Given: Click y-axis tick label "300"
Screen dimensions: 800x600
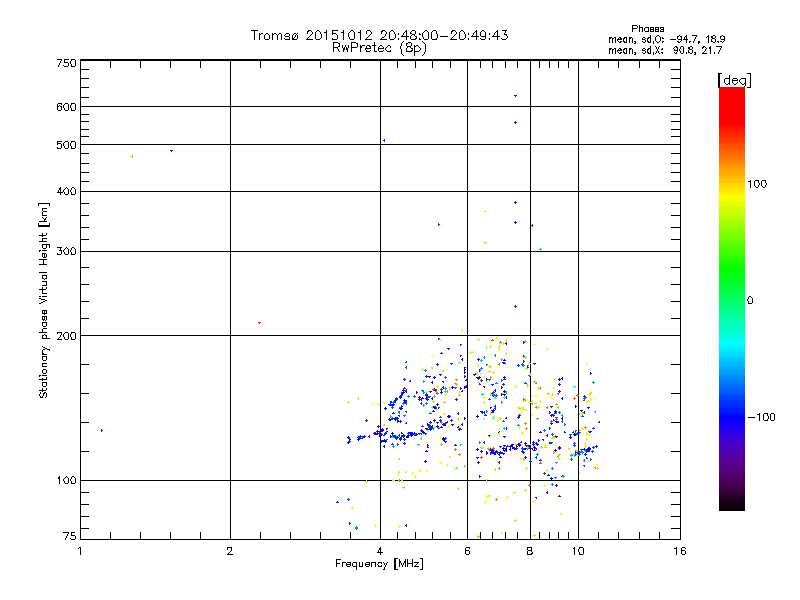Looking at the screenshot, I should pos(66,252).
